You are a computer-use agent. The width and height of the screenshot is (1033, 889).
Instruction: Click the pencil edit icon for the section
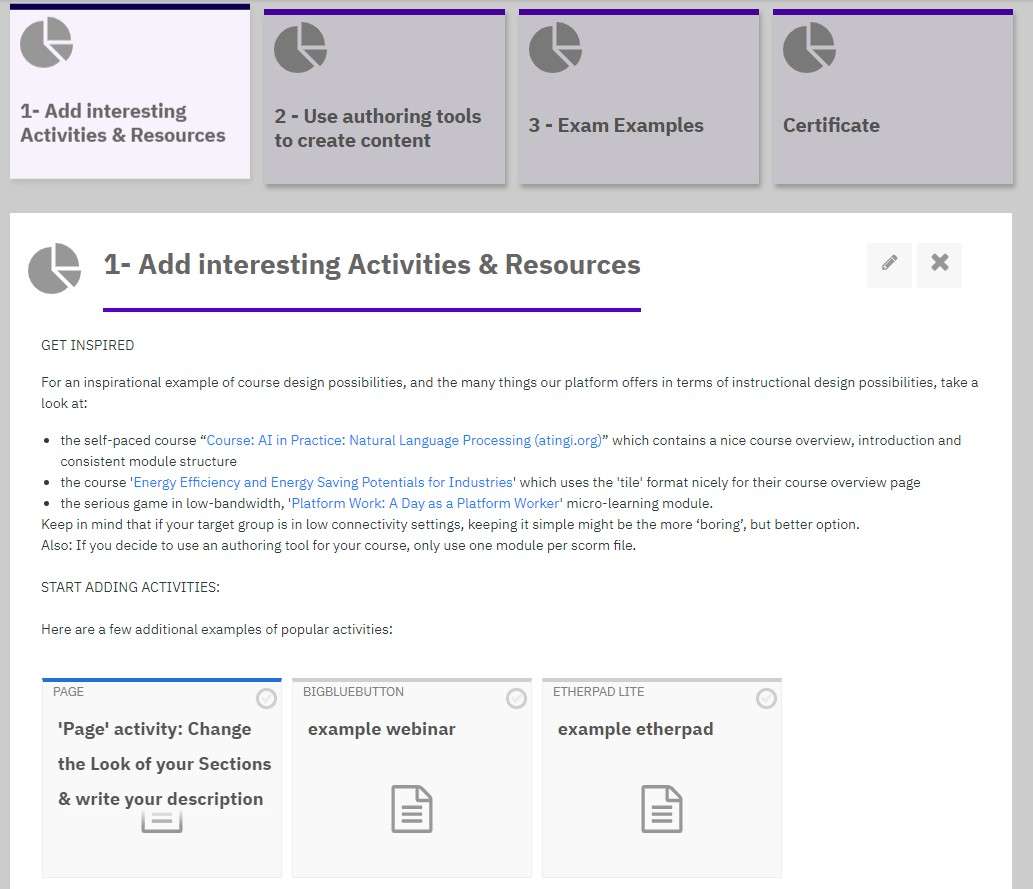click(889, 265)
